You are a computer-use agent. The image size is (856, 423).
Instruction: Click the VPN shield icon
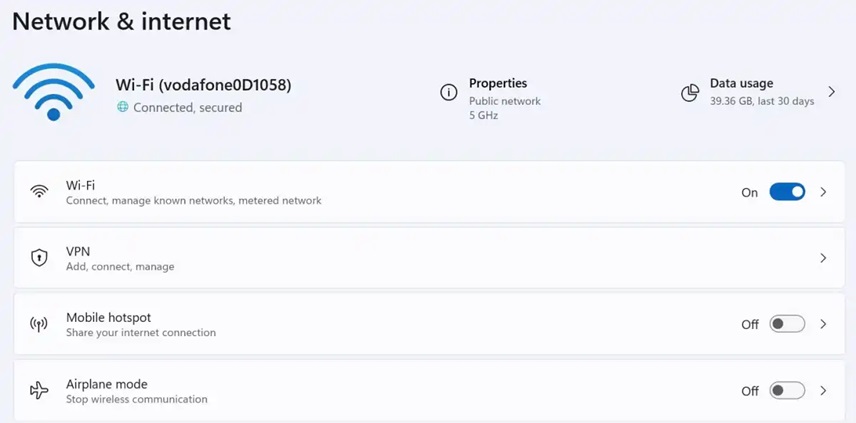pos(39,258)
